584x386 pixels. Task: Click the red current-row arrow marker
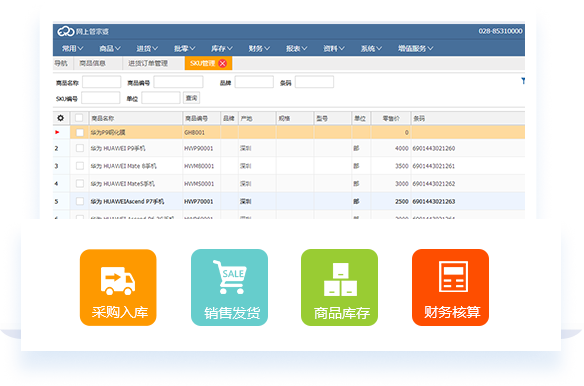pos(57,132)
